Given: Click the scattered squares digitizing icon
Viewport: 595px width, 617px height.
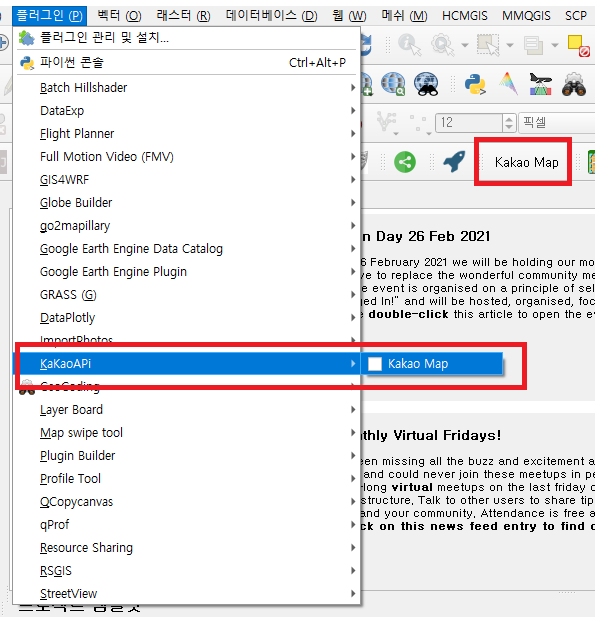Looking at the screenshot, I should [418, 122].
